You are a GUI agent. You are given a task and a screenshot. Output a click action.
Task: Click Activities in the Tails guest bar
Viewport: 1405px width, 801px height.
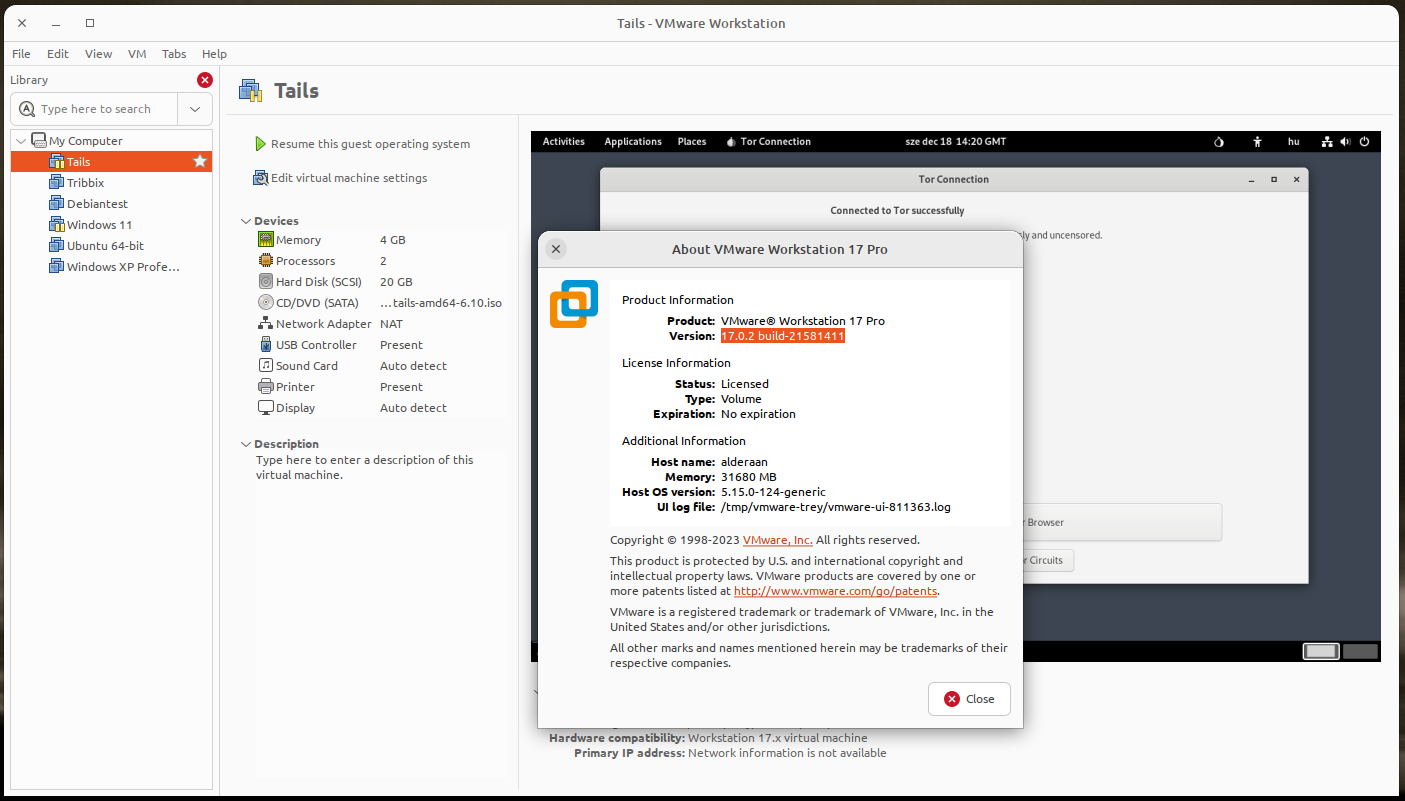[564, 142]
